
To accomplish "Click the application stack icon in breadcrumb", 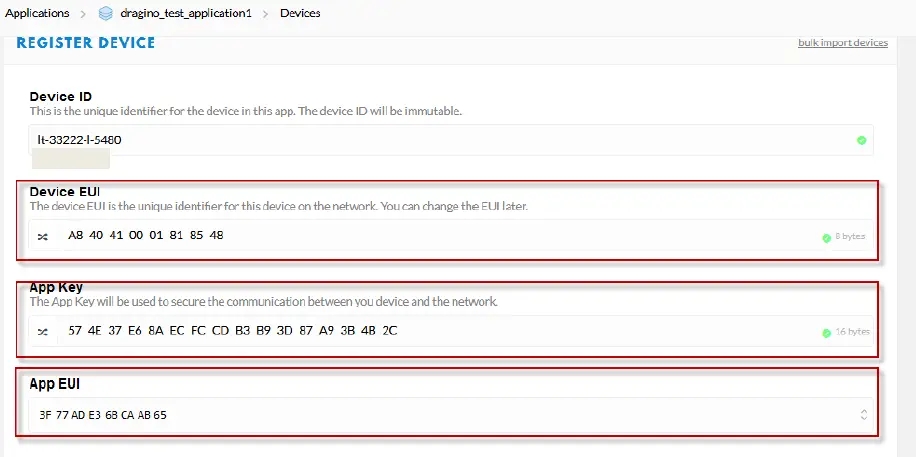I will 106,14.
